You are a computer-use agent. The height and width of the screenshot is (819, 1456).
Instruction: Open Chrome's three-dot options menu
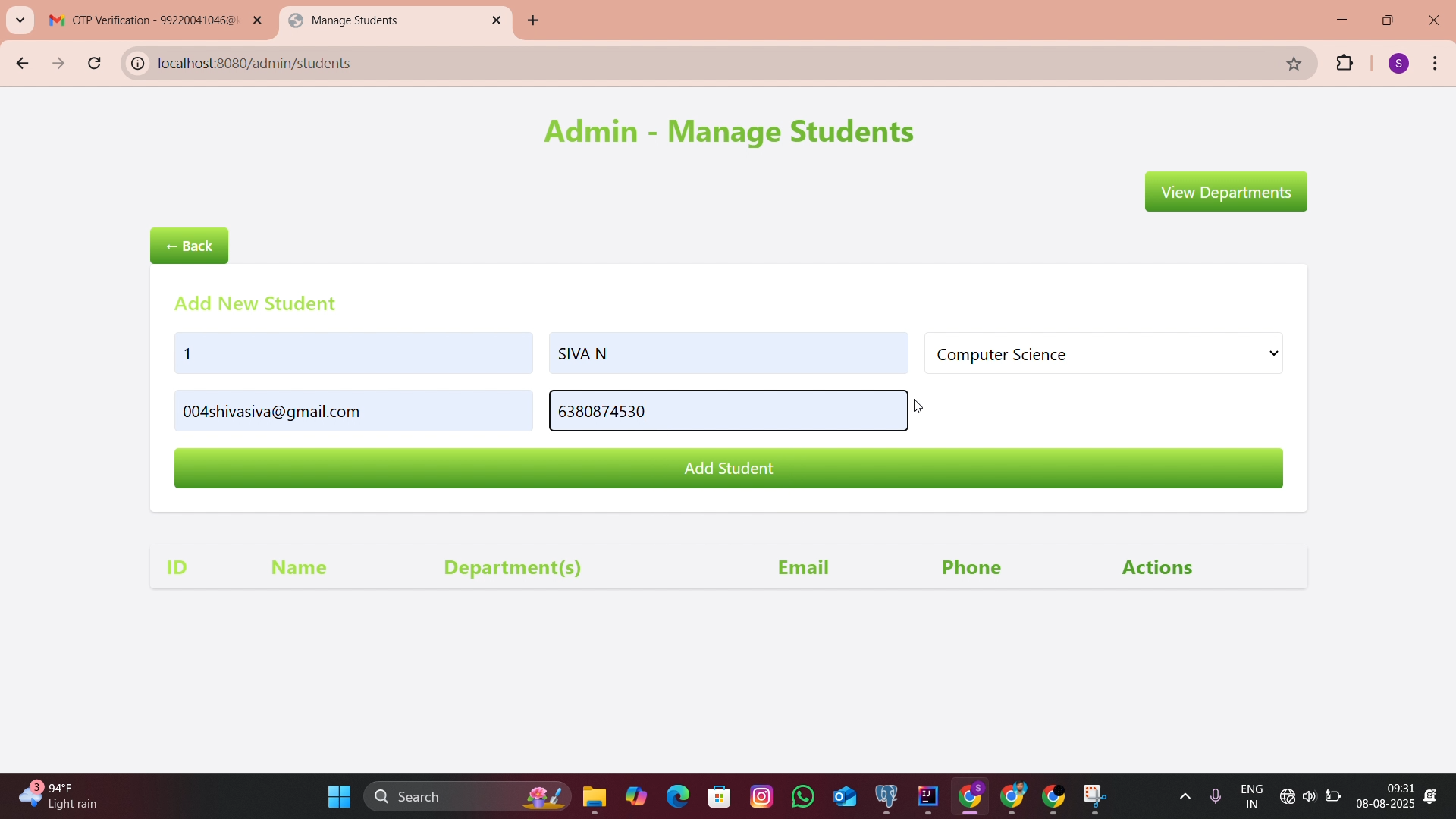click(x=1437, y=64)
